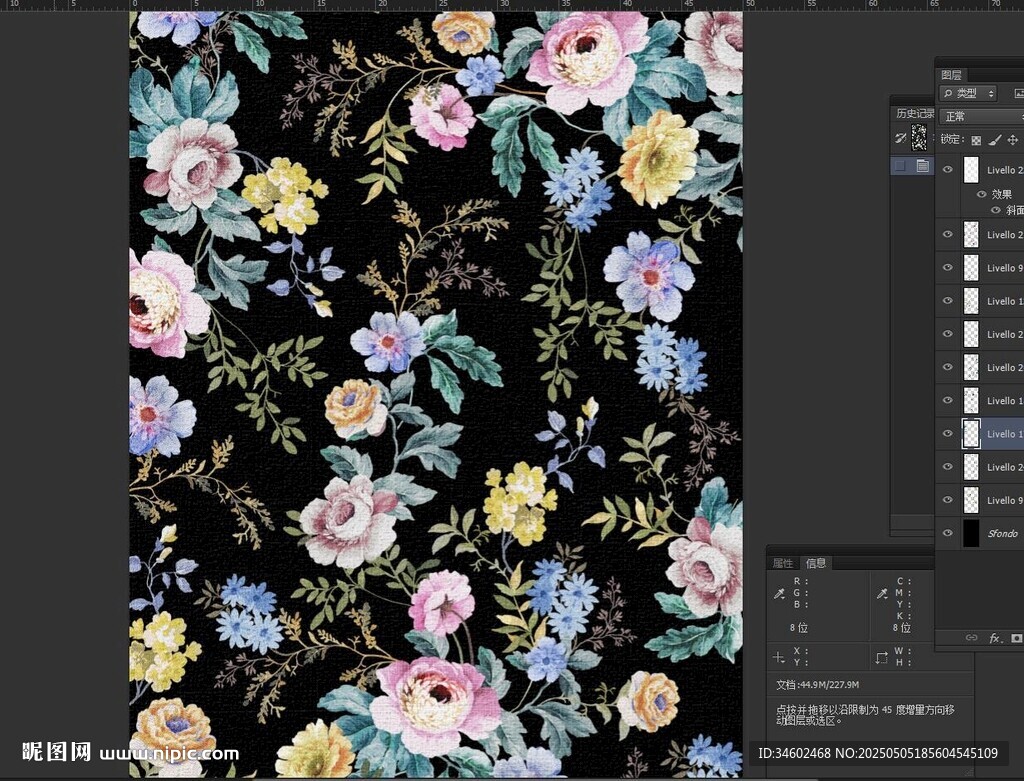Image resolution: width=1024 pixels, height=781 pixels.
Task: Toggle lock image pixels brush icon
Action: point(995,140)
